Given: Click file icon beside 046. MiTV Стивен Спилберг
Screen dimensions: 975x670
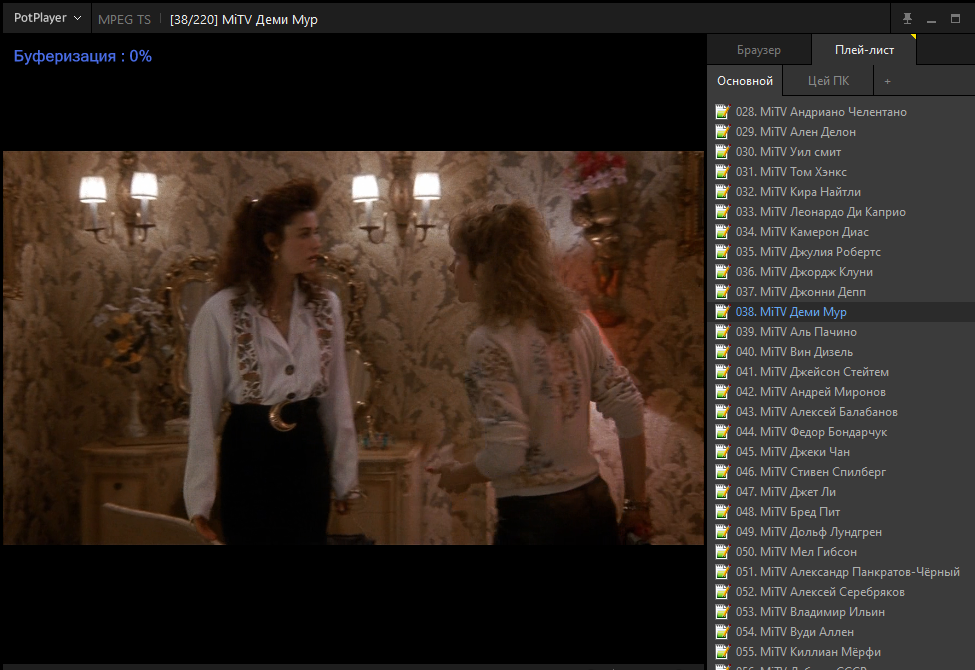Looking at the screenshot, I should pyautogui.click(x=723, y=472).
